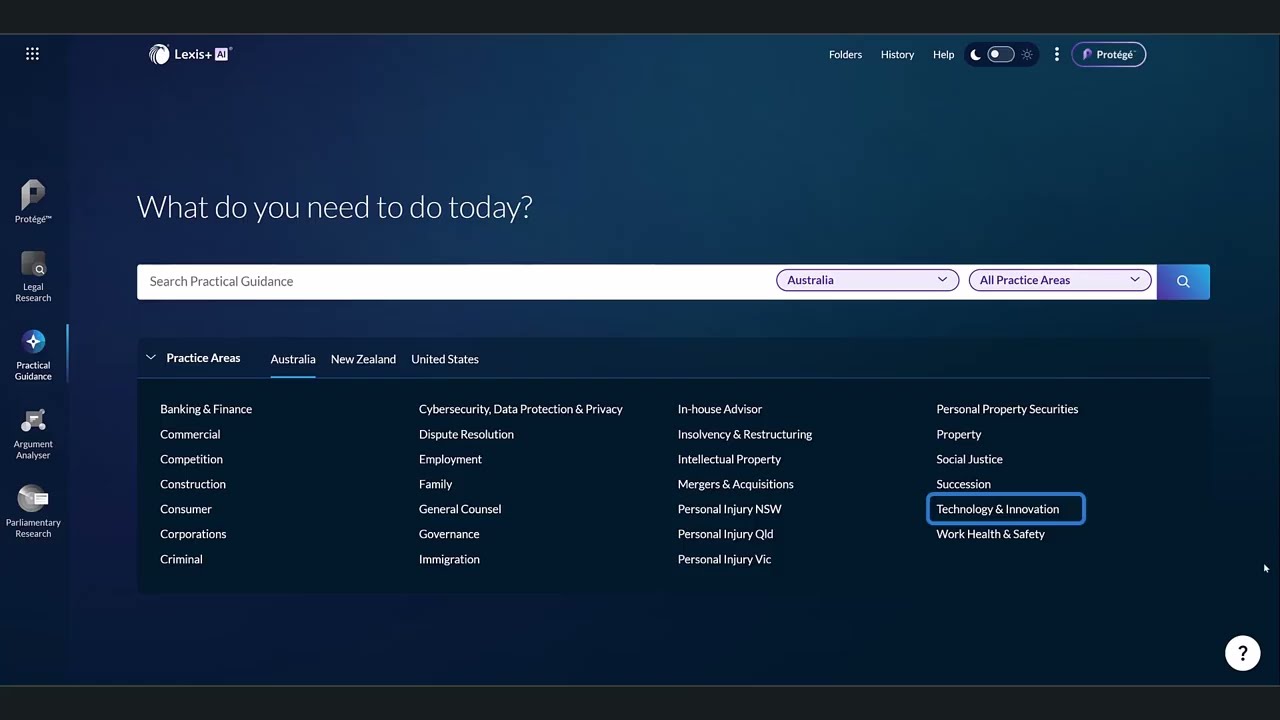Open Commercial practice area

tap(190, 434)
